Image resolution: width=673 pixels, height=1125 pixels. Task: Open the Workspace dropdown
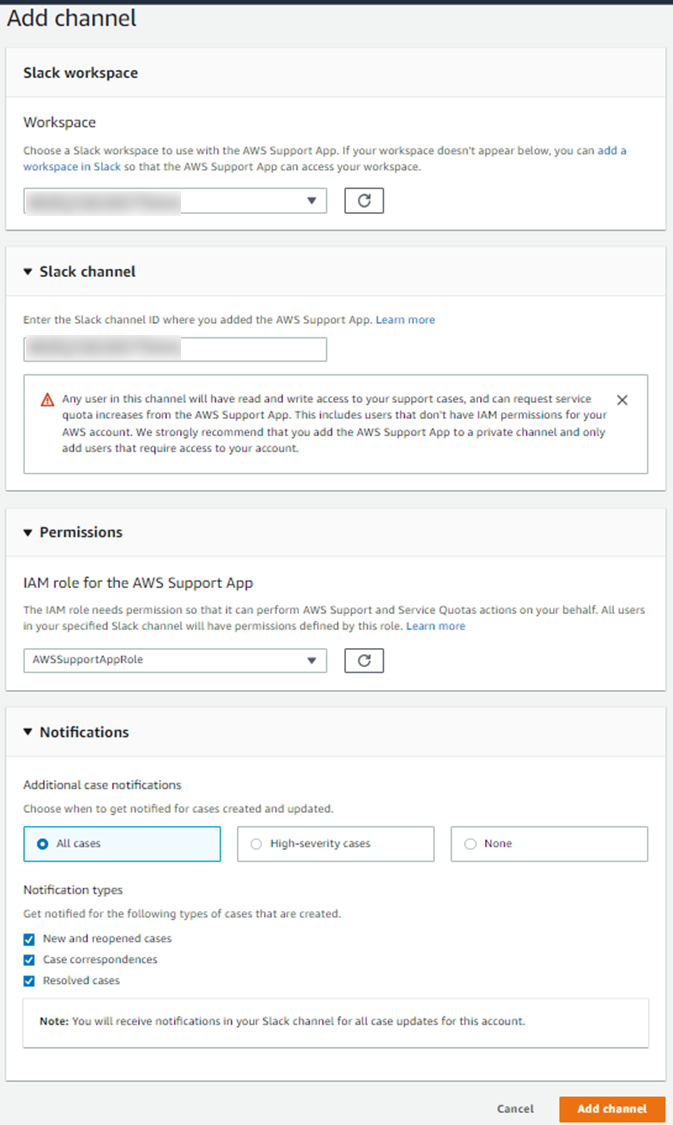[175, 201]
